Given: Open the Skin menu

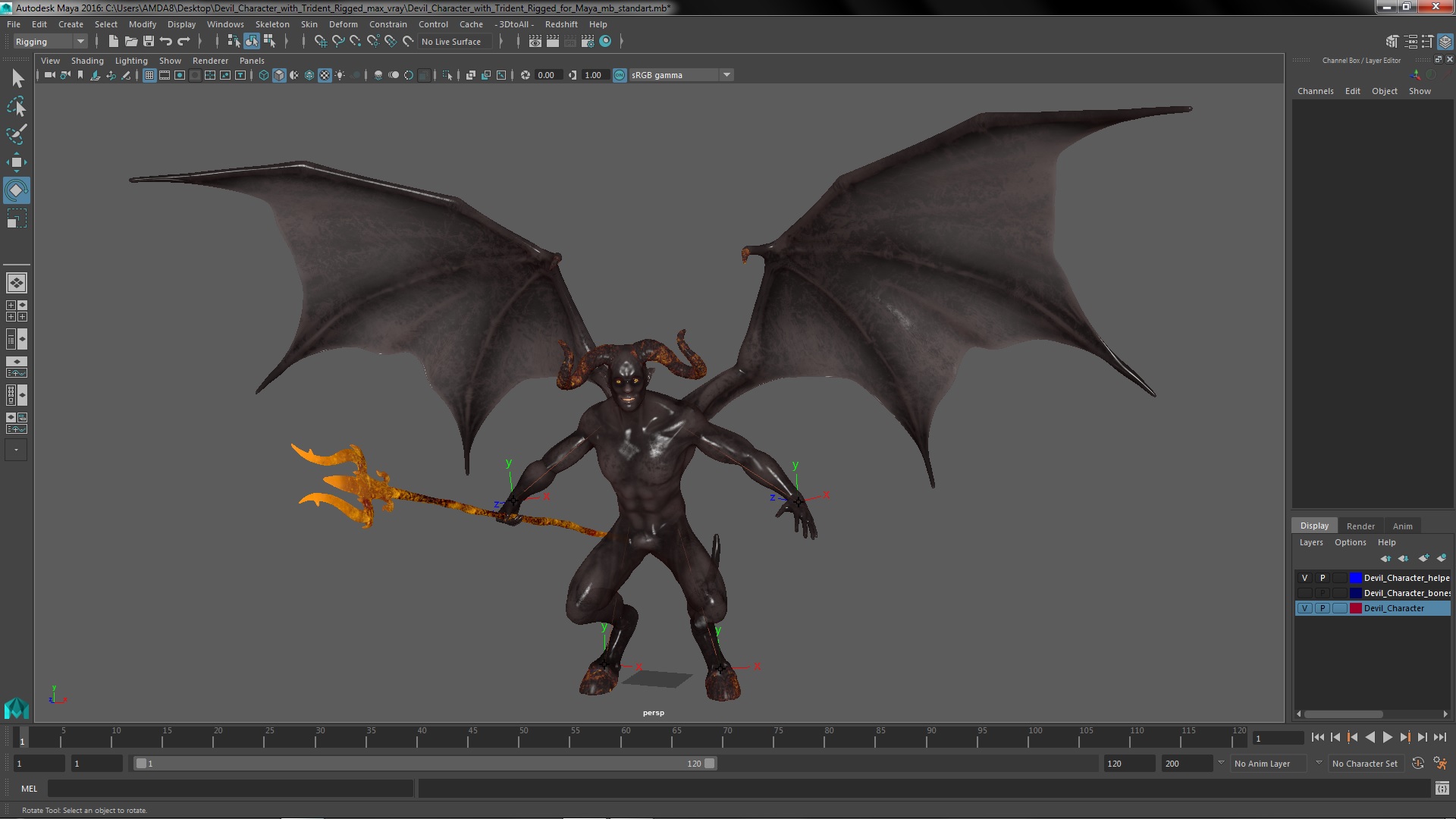Looking at the screenshot, I should [309, 24].
